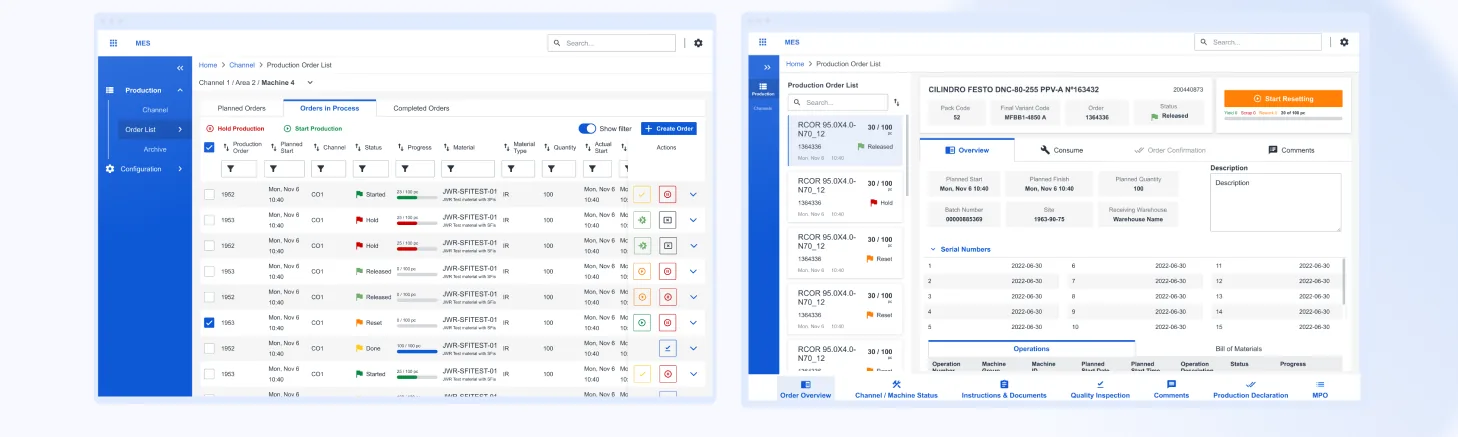Collapse the Production section in the left sidebar
Viewport: 1458px width, 437px height.
pos(180,90)
